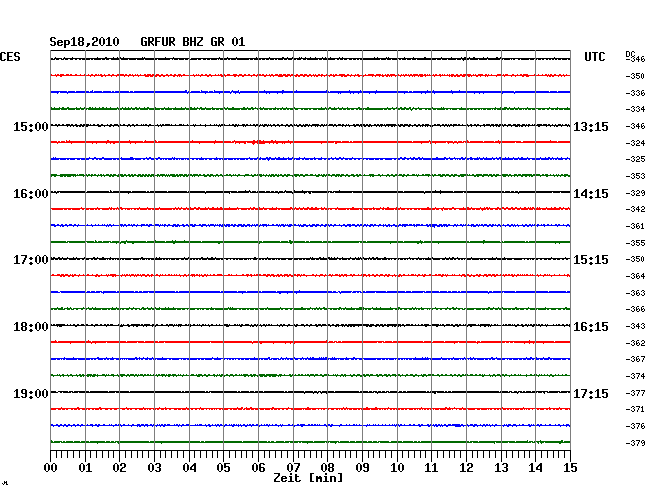Select the DC value -353
650x494 pixels.
click(635, 176)
